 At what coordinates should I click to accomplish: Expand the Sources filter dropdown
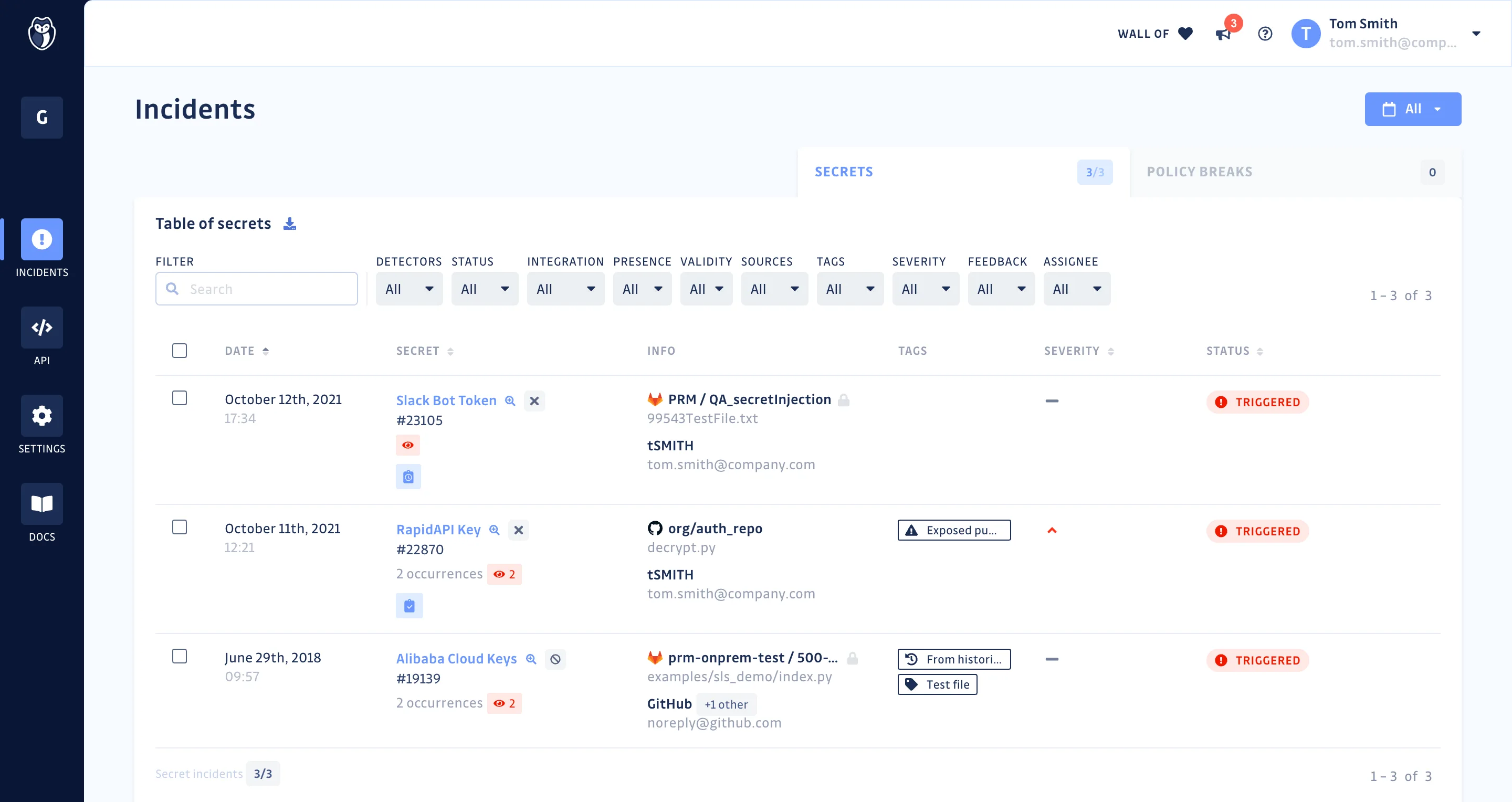tap(775, 289)
